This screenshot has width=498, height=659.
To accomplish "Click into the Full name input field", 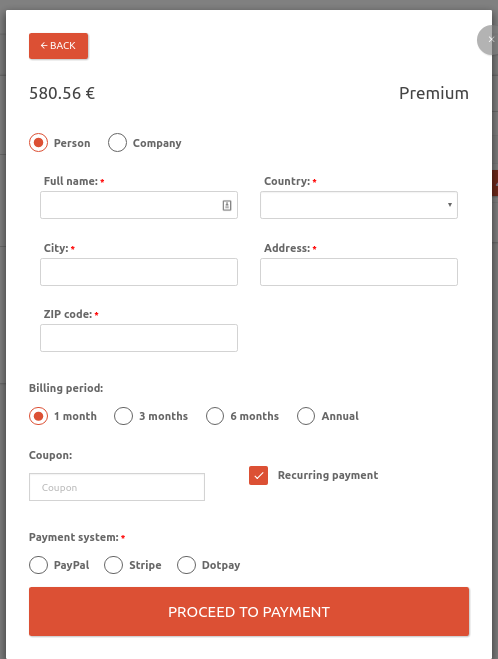I will pyautogui.click(x=139, y=205).
